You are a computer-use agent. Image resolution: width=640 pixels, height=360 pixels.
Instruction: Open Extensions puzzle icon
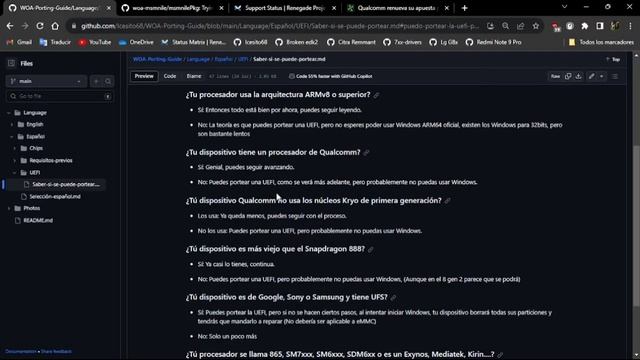coord(584,26)
